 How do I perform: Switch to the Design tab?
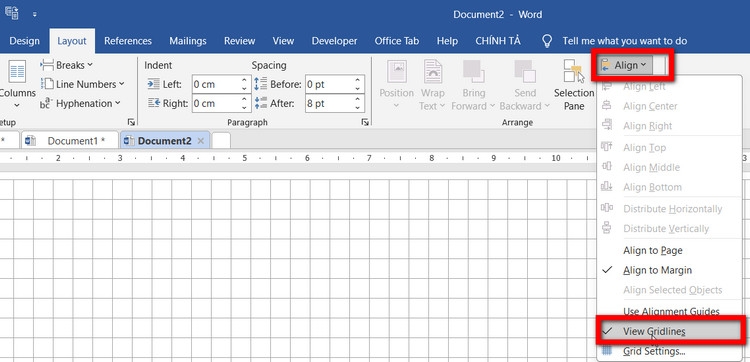pos(24,41)
